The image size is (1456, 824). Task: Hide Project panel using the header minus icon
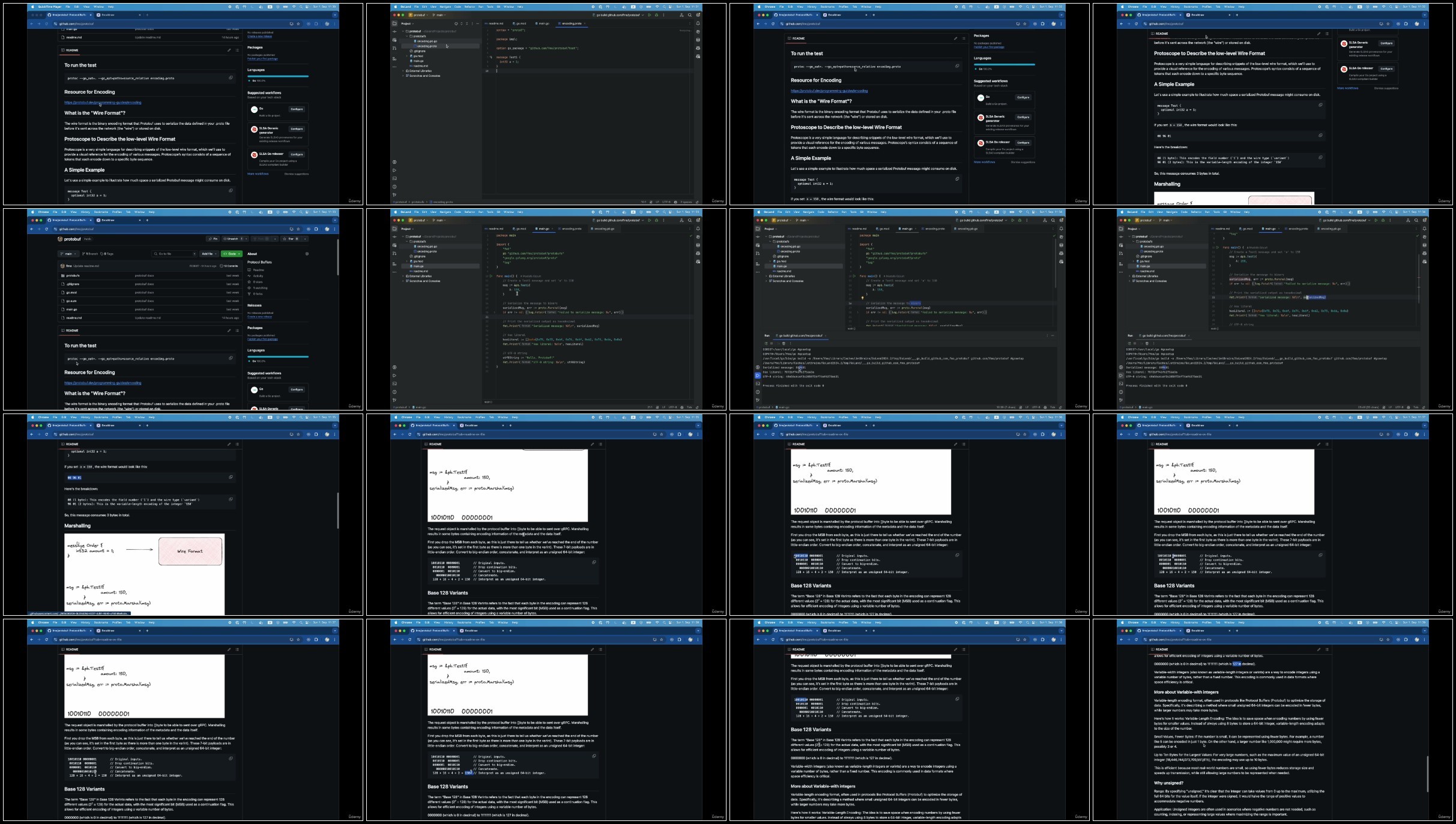click(x=477, y=23)
